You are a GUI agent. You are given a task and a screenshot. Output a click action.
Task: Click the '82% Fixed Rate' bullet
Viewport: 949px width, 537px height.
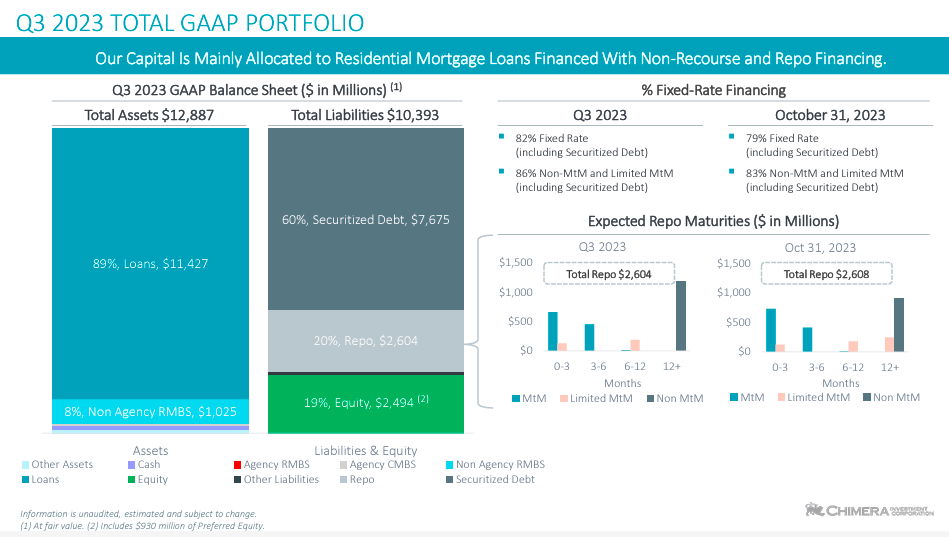[581, 145]
